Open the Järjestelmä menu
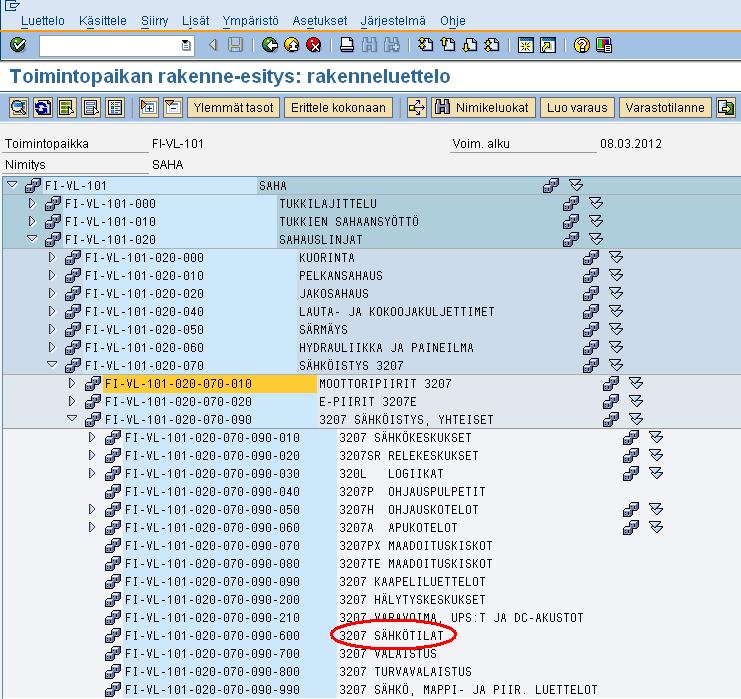 pos(393,21)
